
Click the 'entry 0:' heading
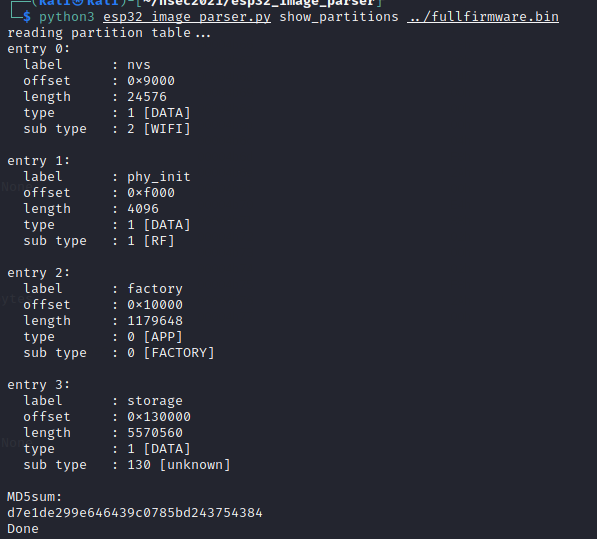(38, 49)
